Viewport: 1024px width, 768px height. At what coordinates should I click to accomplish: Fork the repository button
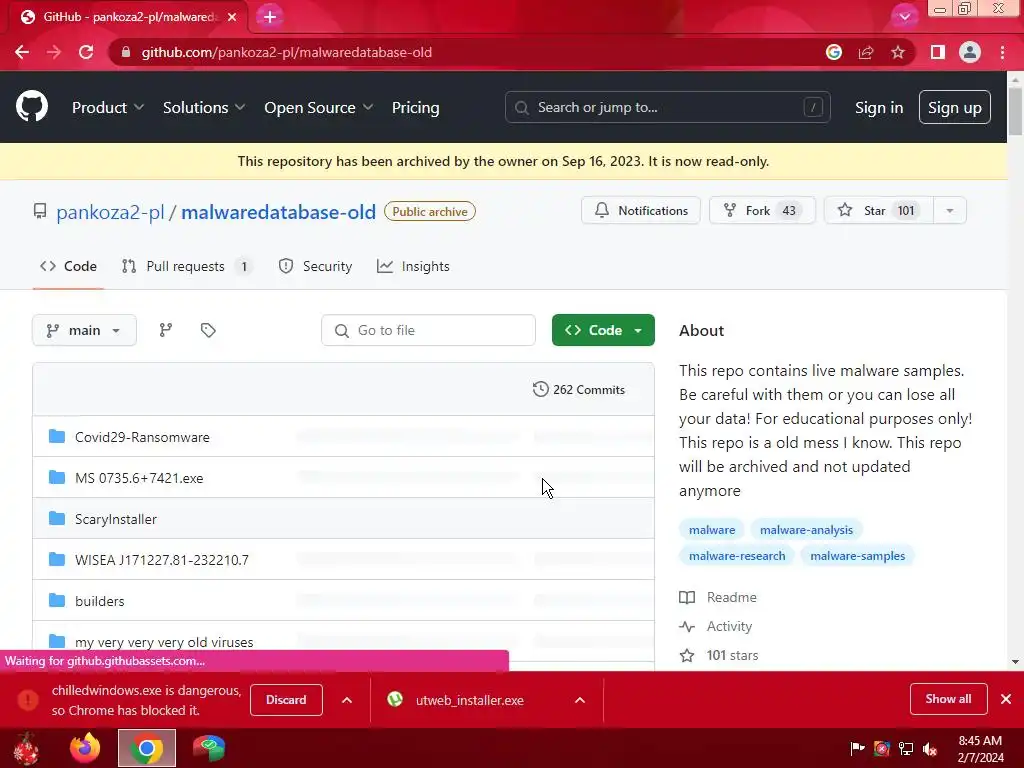coord(762,210)
